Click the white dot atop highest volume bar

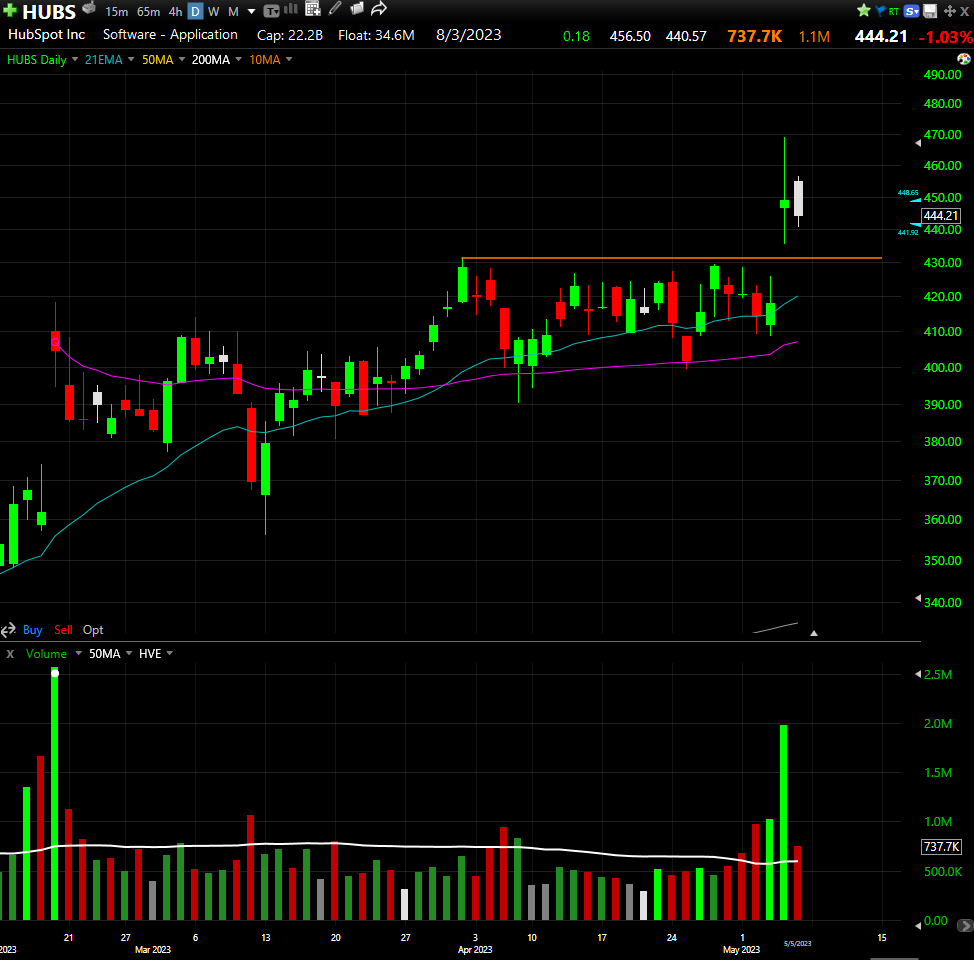coord(55,674)
